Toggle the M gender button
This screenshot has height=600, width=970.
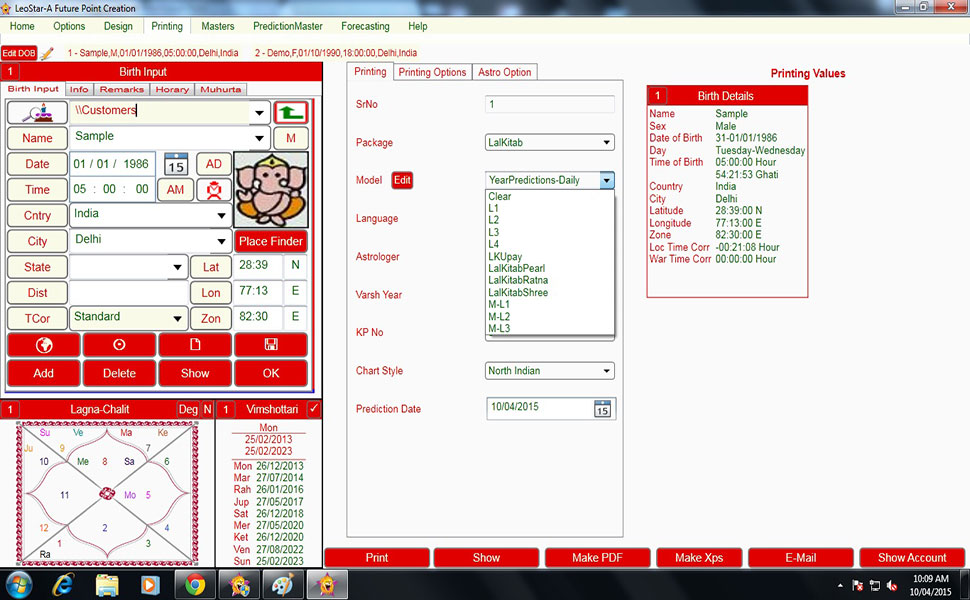pyautogui.click(x=291, y=138)
